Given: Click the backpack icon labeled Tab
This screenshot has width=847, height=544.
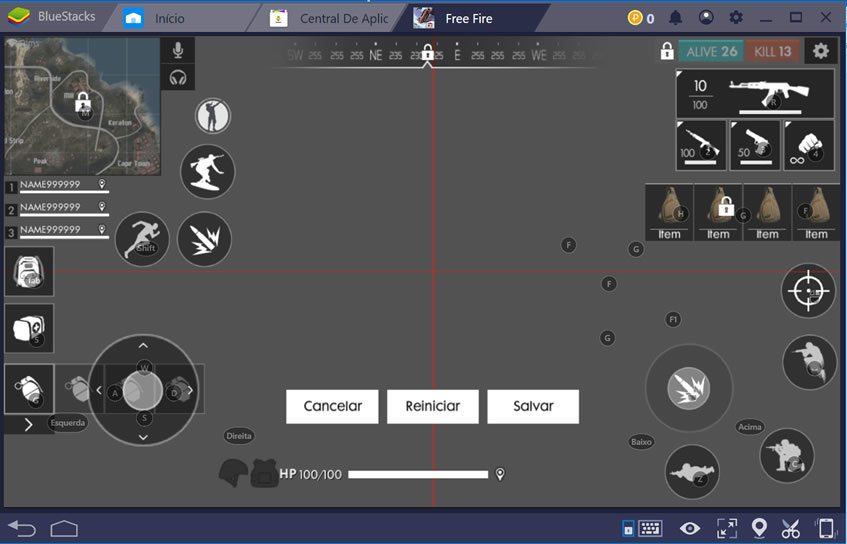Looking at the screenshot, I should click(29, 271).
